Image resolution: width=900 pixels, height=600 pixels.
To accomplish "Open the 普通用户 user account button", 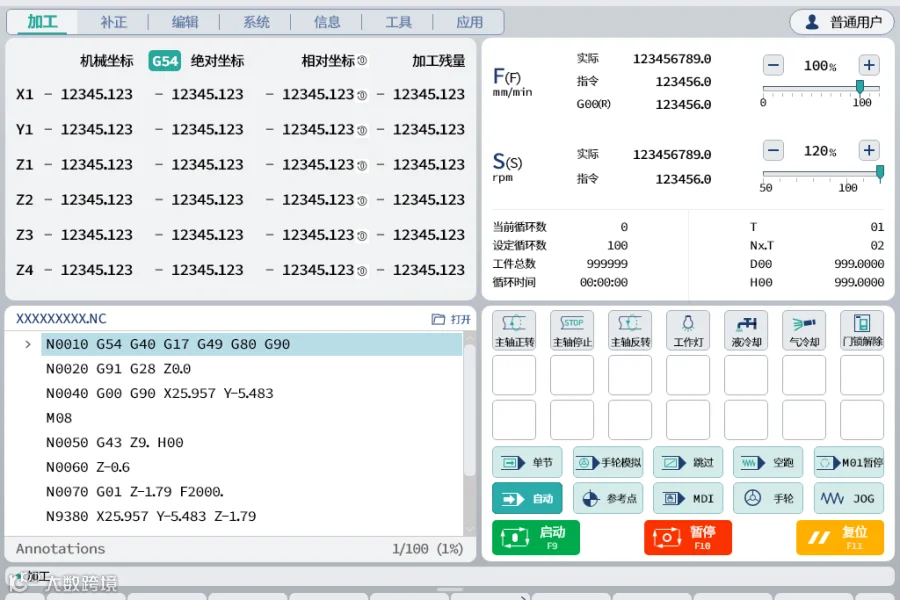I will click(x=842, y=22).
